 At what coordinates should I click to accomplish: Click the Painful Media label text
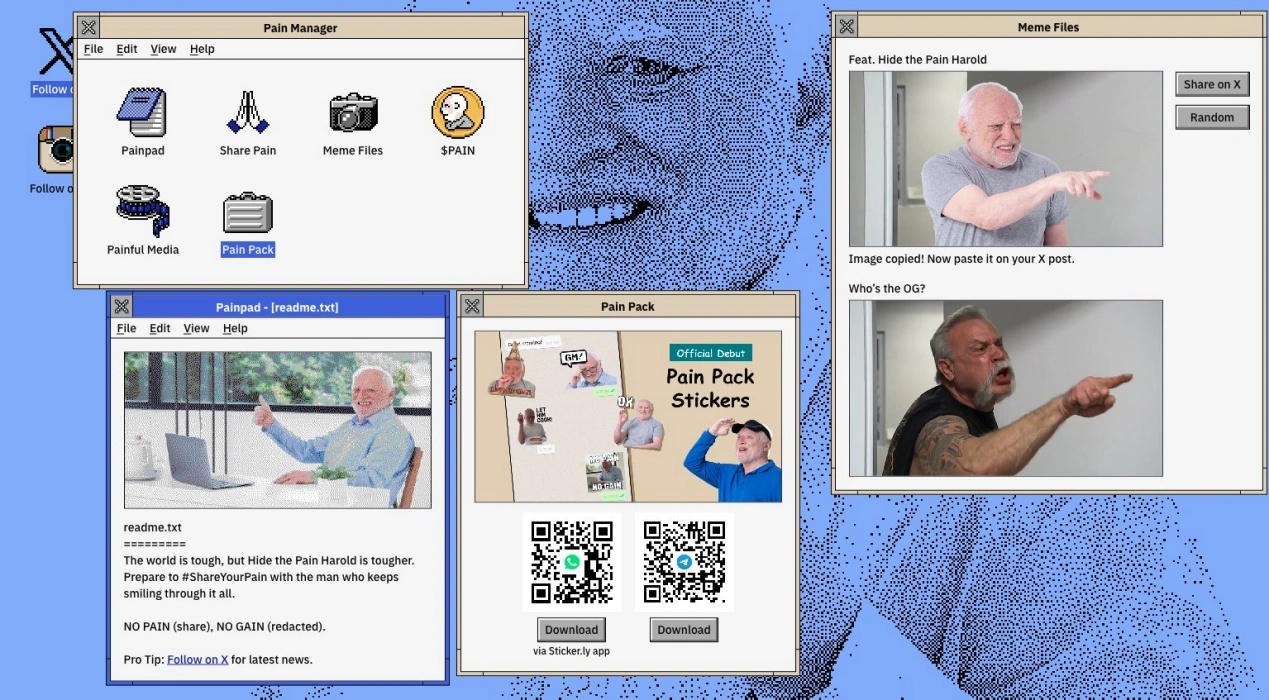coord(143,250)
